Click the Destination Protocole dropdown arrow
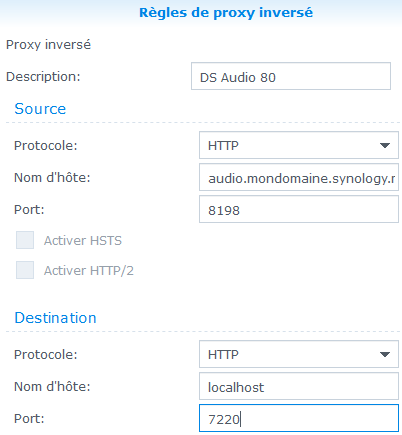 coord(385,354)
